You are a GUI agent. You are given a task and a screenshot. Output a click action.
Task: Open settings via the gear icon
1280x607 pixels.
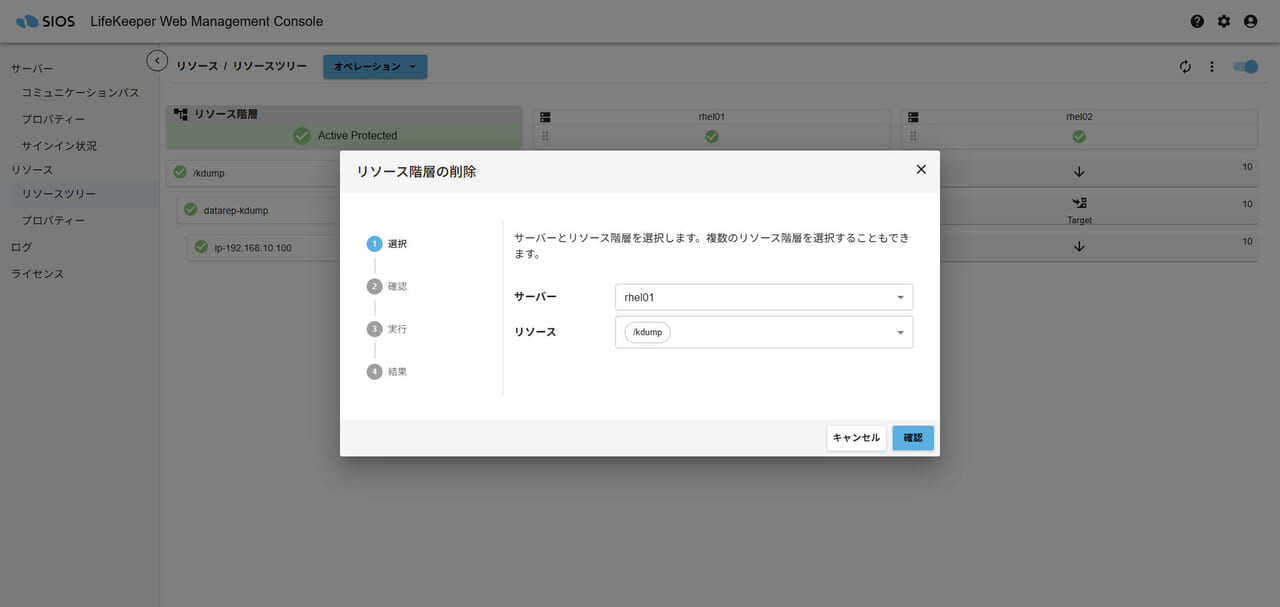[x=1224, y=21]
